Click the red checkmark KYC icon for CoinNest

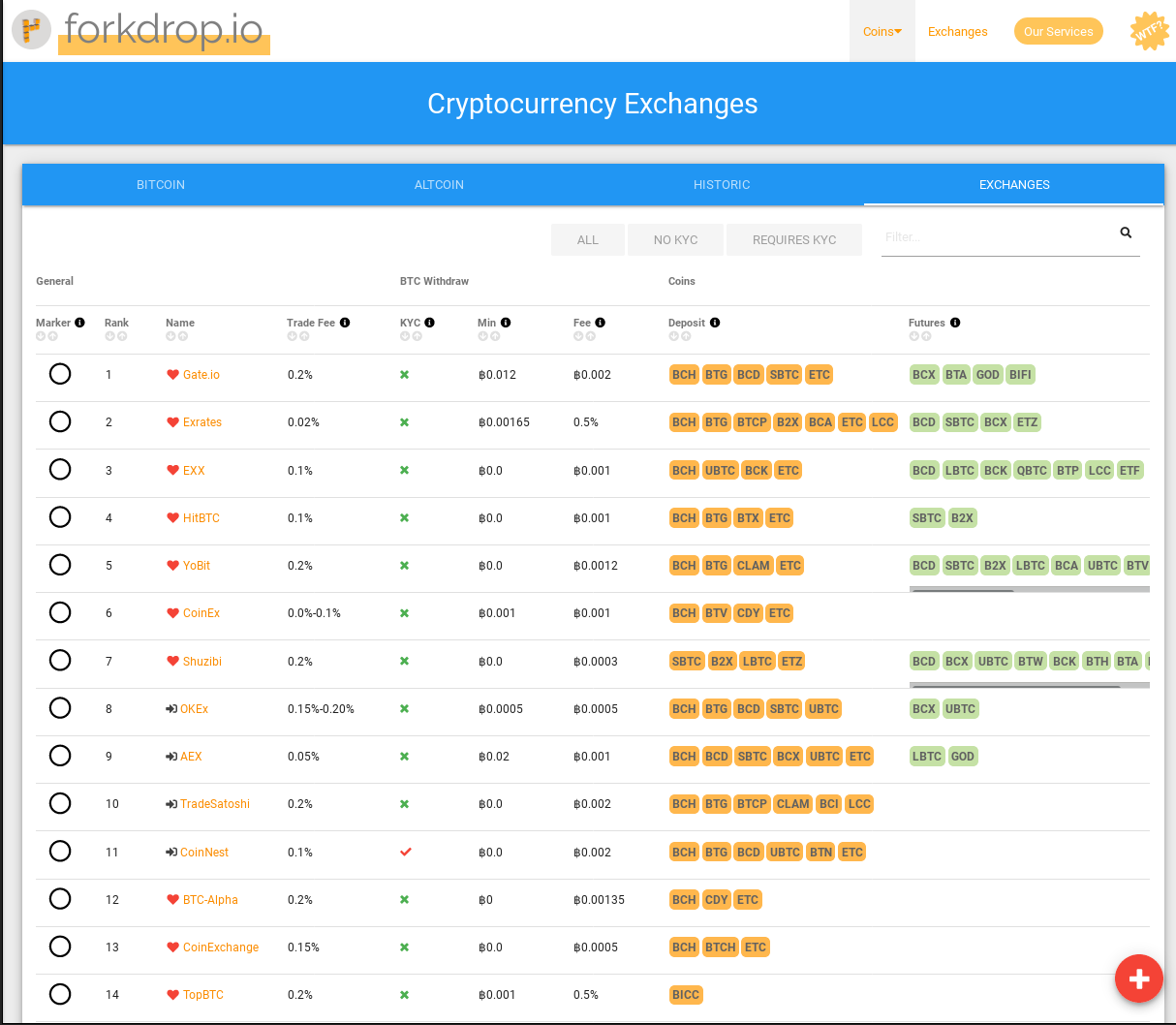tap(404, 852)
